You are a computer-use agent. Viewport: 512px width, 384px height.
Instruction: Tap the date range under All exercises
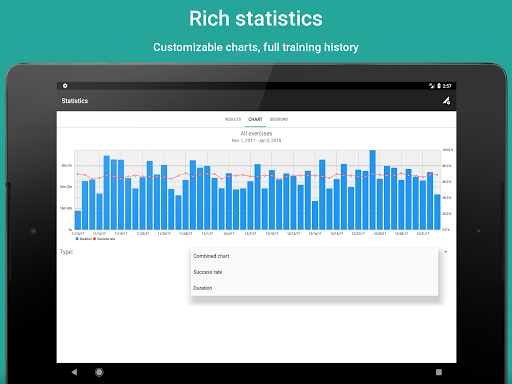pyautogui.click(x=256, y=141)
